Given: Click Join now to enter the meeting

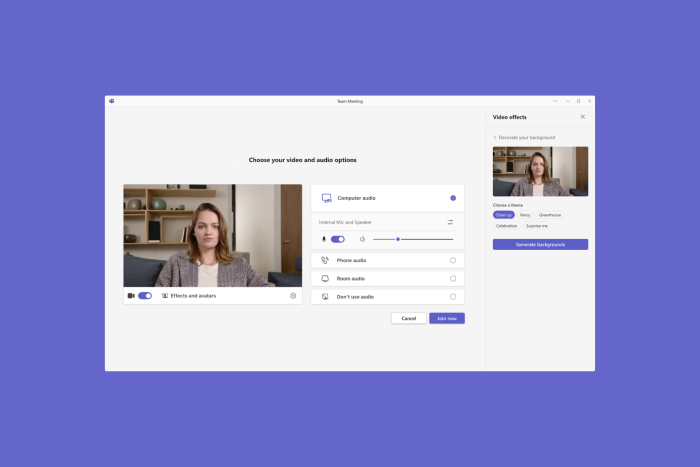Looking at the screenshot, I should [x=447, y=318].
